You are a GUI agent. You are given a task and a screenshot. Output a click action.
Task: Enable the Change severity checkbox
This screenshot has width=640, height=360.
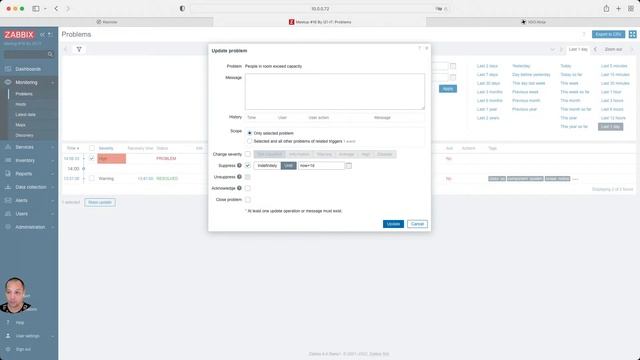[x=248, y=154]
